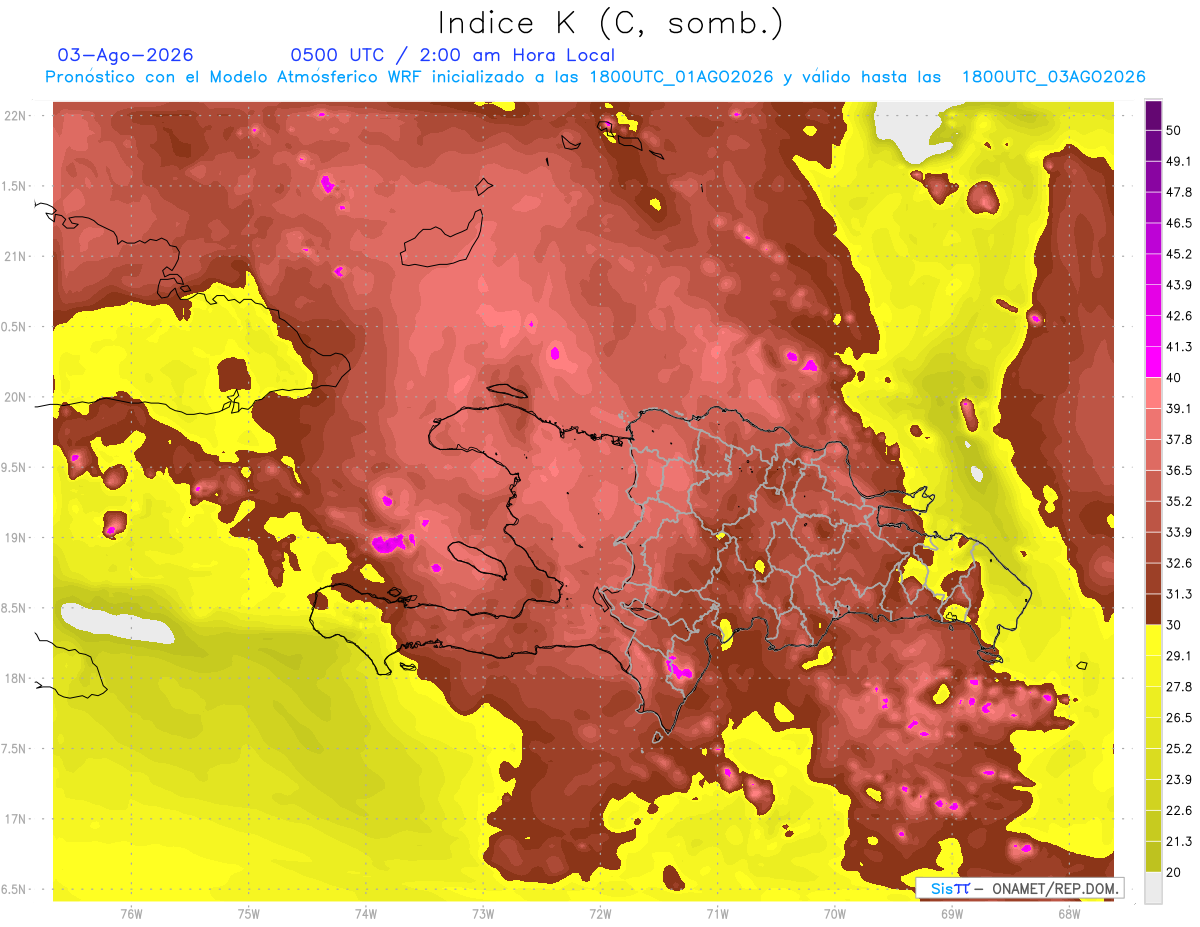This screenshot has height=927, width=1200.
Task: Click legend value '33.9'
Action: pyautogui.click(x=1179, y=533)
